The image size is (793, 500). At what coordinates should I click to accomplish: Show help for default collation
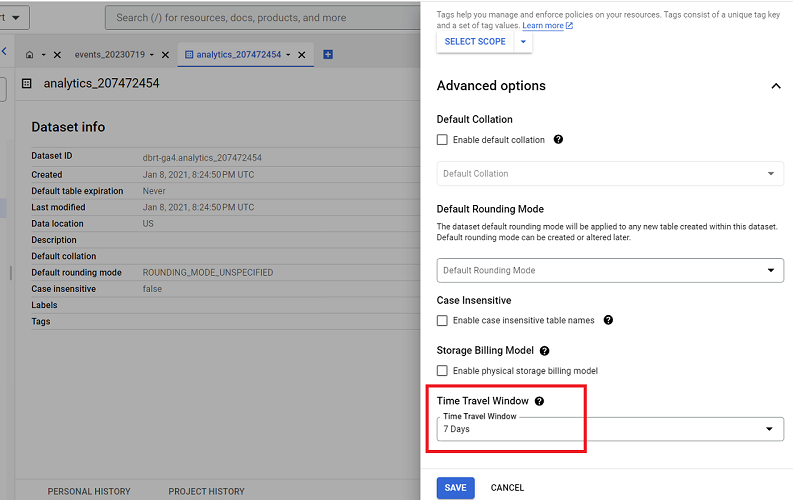point(558,140)
